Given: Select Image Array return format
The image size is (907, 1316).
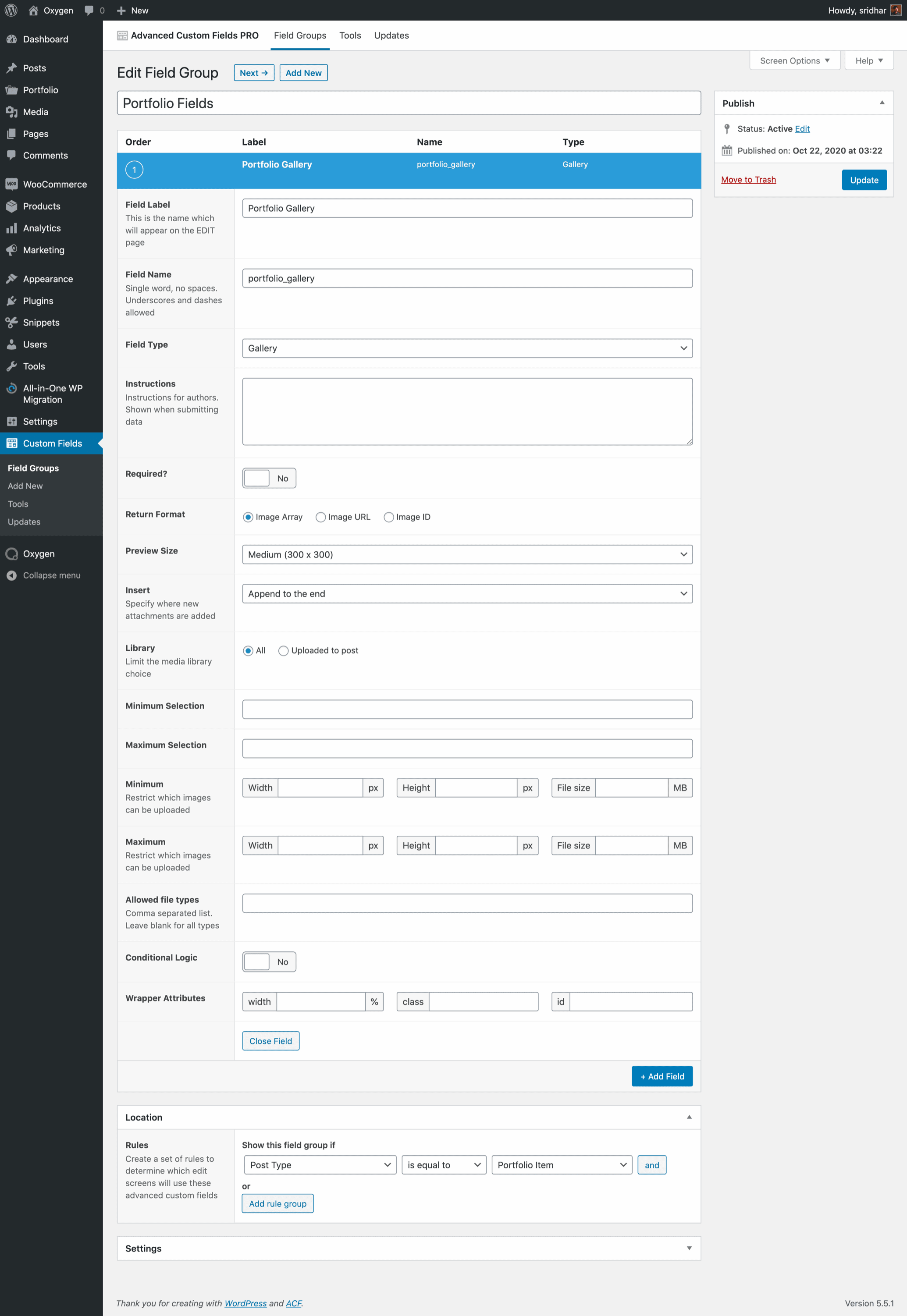Looking at the screenshot, I should tap(248, 517).
